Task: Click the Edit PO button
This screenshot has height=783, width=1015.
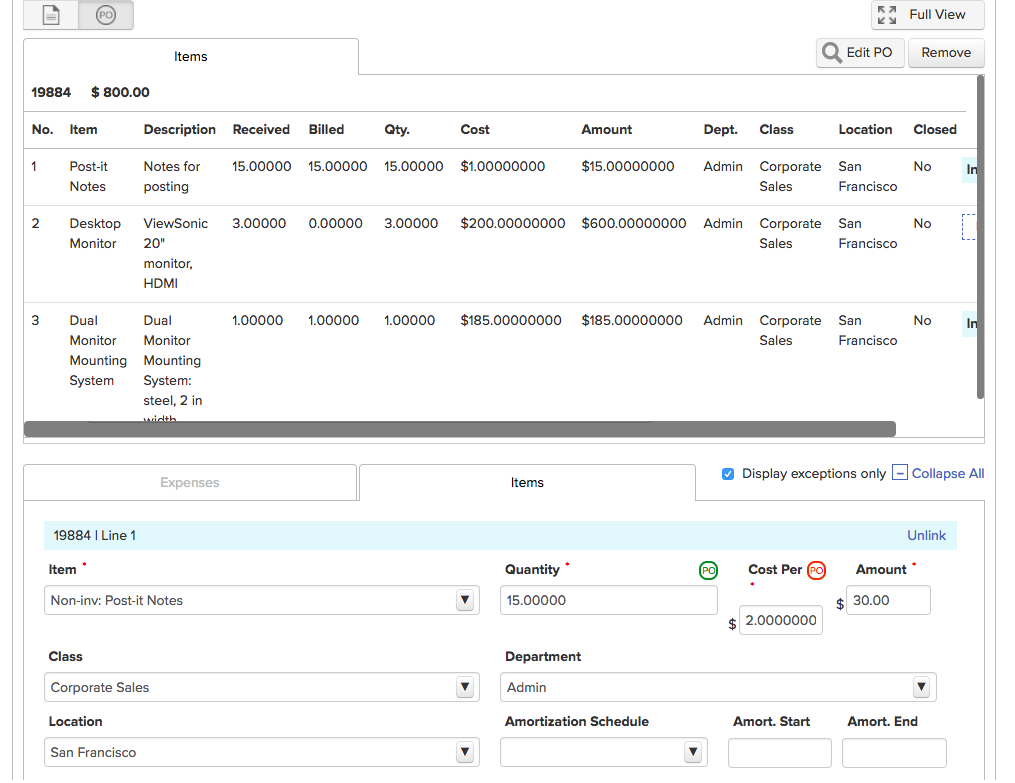Action: (x=860, y=52)
